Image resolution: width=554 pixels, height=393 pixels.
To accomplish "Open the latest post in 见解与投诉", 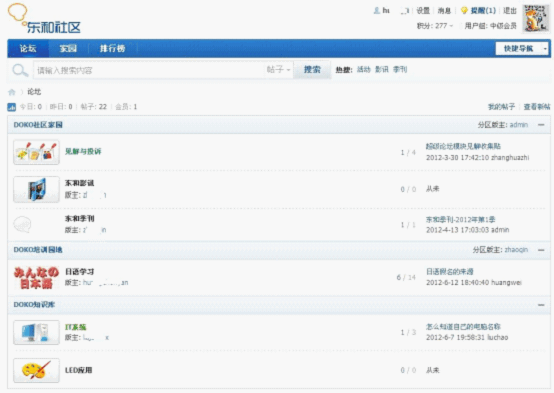I will point(463,146).
